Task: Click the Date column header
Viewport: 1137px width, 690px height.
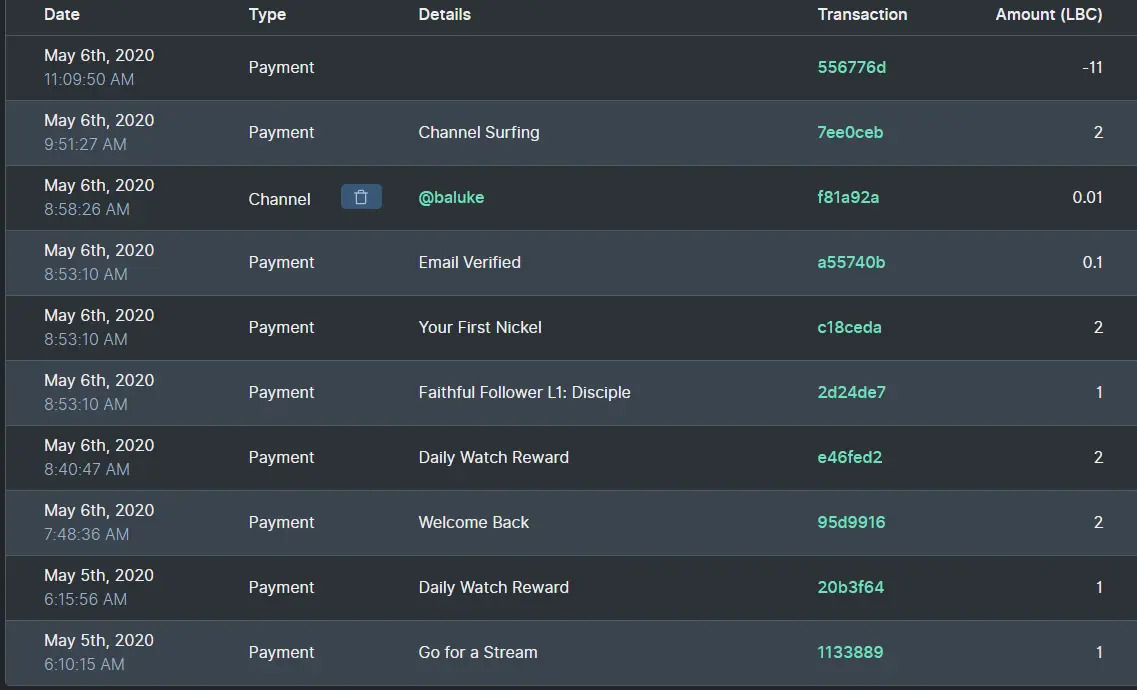Action: point(62,14)
